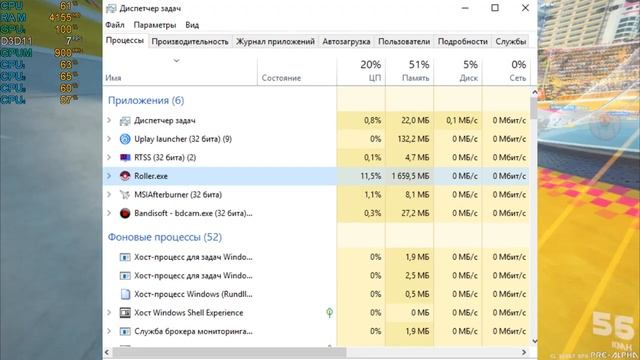640x360 pixels.
Task: Click the Хост Windows Shell Experience icon
Action: (125, 313)
